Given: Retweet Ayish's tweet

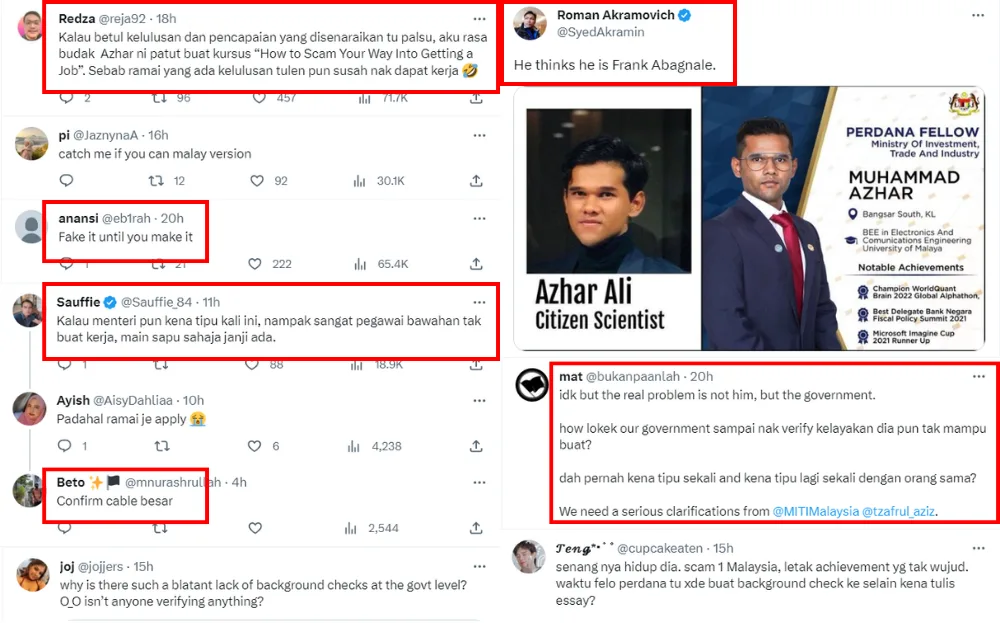Looking at the screenshot, I should click(x=158, y=446).
